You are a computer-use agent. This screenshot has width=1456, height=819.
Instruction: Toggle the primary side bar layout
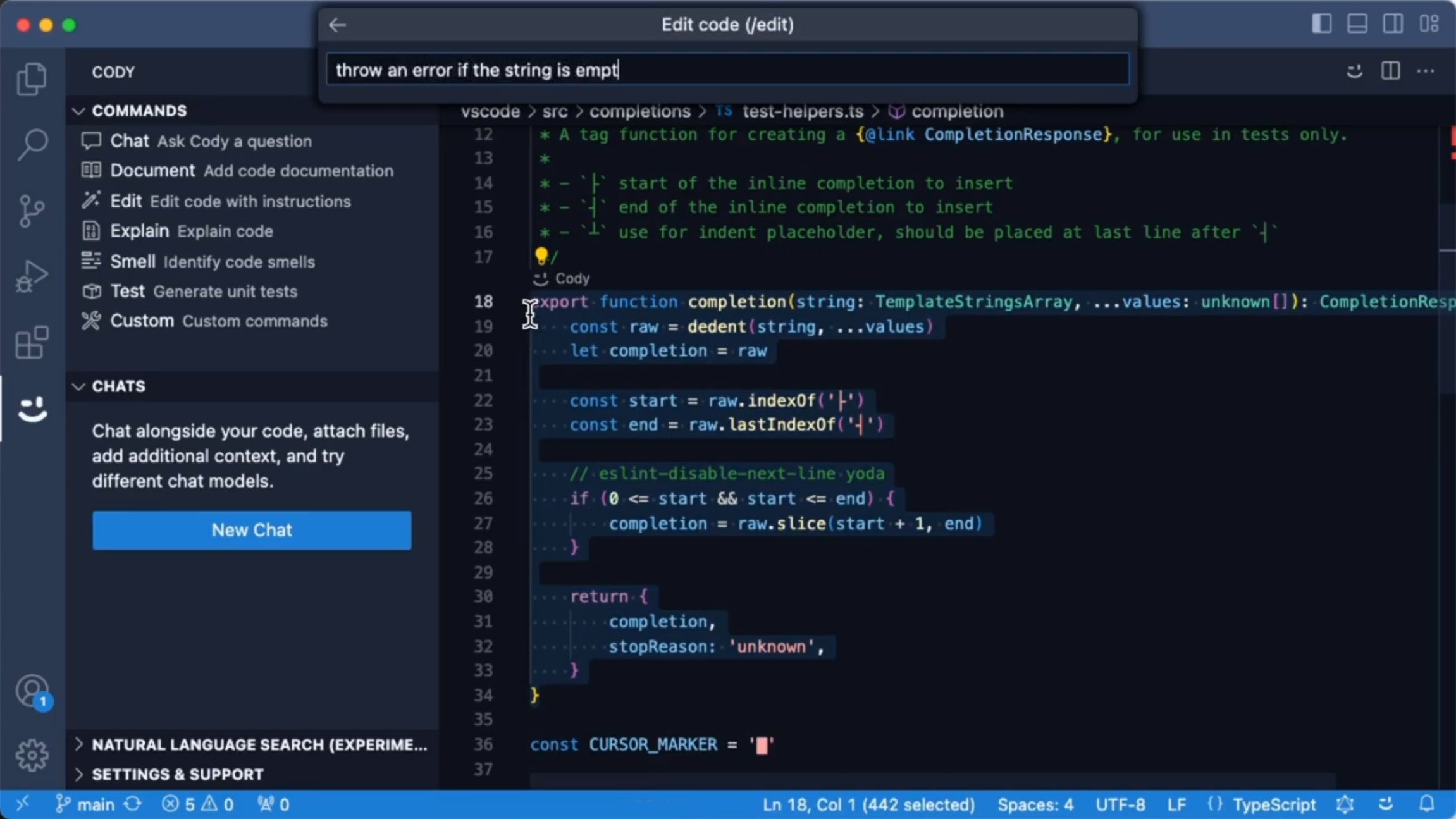point(1321,24)
